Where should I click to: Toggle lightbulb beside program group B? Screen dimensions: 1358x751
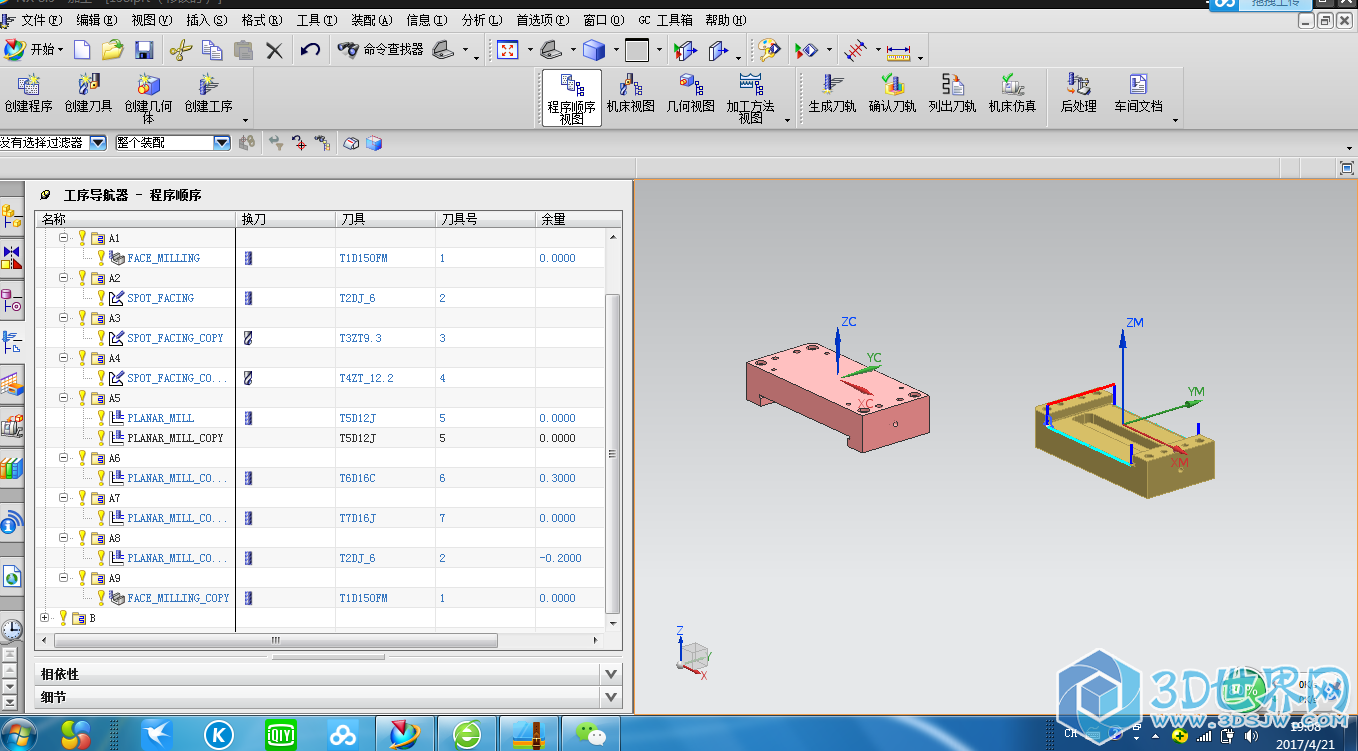pyautogui.click(x=63, y=618)
